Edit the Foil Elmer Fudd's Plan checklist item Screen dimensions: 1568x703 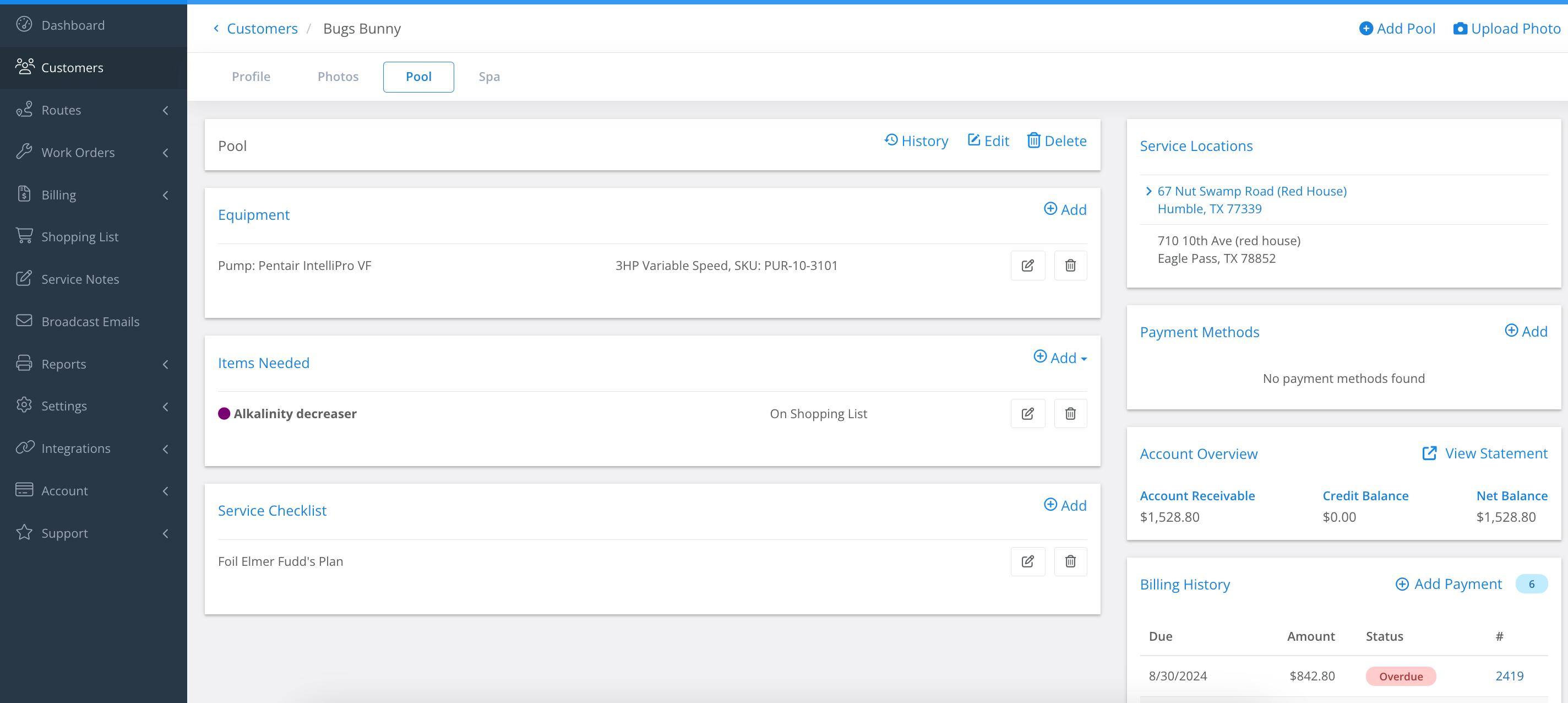tap(1027, 561)
